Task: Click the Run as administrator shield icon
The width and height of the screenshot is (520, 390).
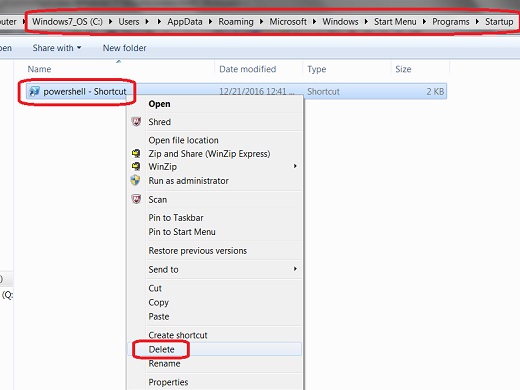Action: click(x=135, y=180)
